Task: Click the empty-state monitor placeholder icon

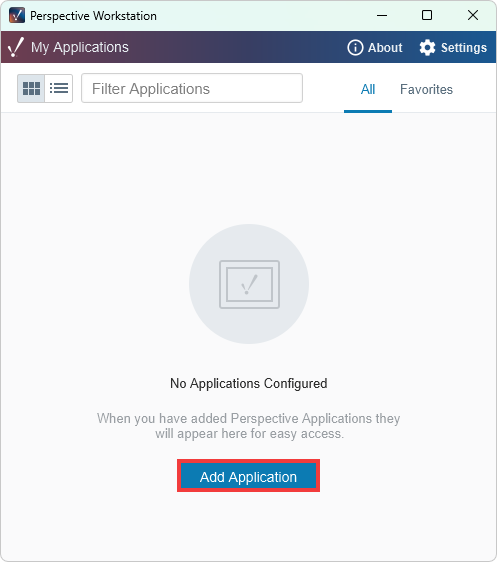Action: tap(249, 284)
